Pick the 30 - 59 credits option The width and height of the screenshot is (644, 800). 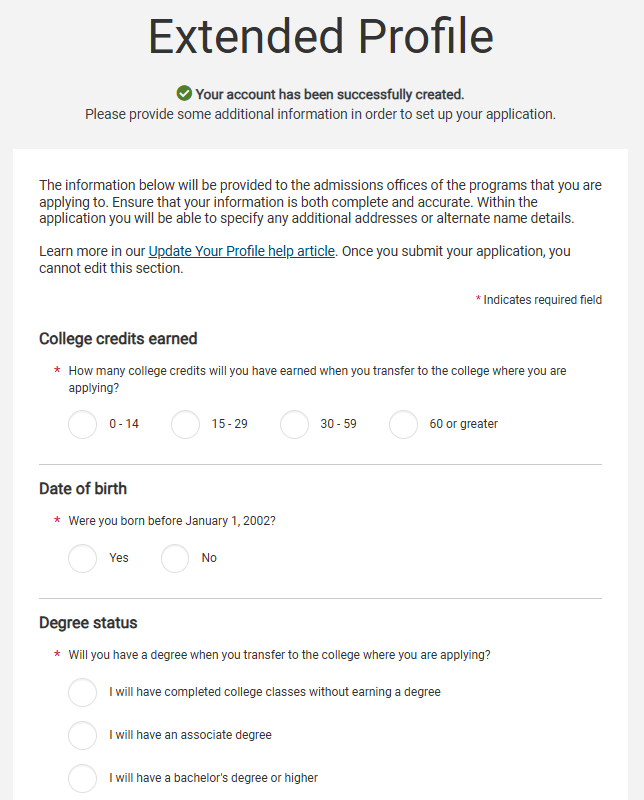295,424
